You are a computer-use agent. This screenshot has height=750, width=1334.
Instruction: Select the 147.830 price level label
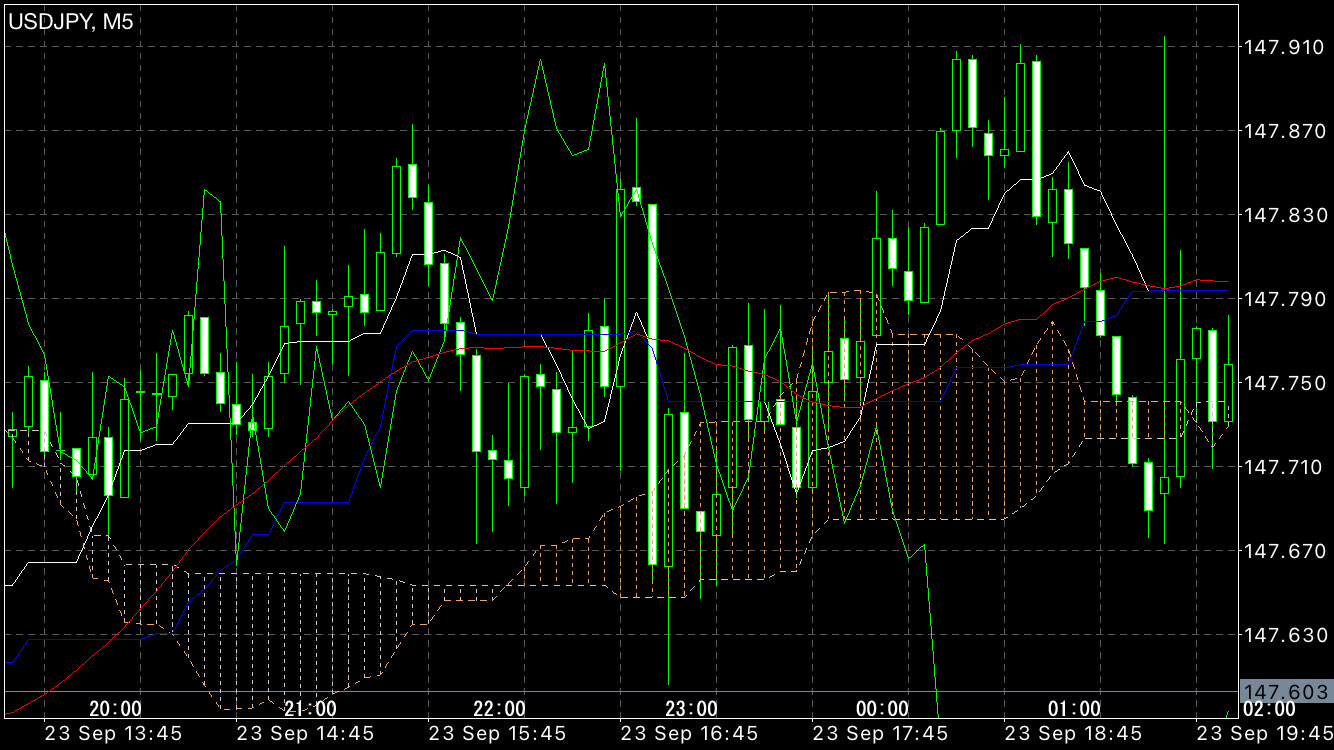coord(1284,215)
